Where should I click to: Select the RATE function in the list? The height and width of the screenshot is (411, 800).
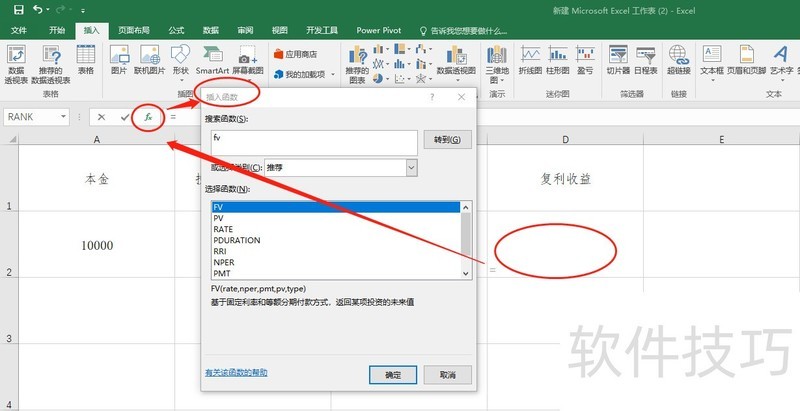[x=336, y=229]
